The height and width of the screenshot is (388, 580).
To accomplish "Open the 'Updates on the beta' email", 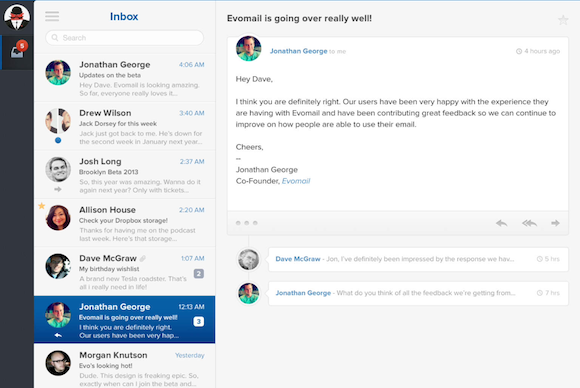I will [x=125, y=78].
